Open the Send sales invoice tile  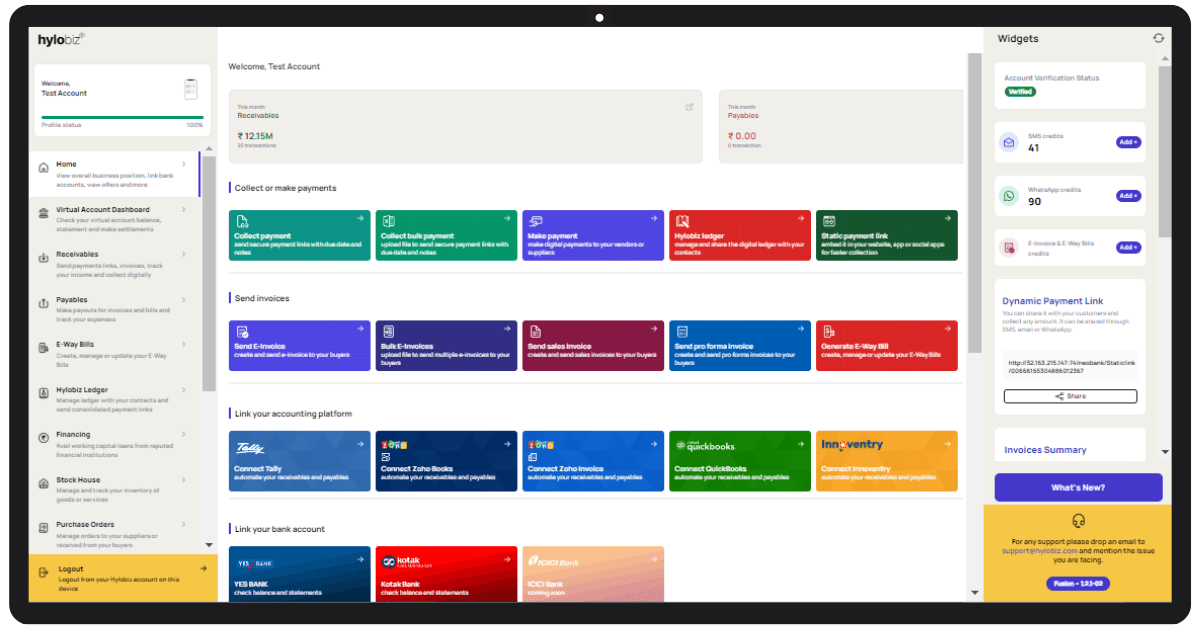click(593, 346)
